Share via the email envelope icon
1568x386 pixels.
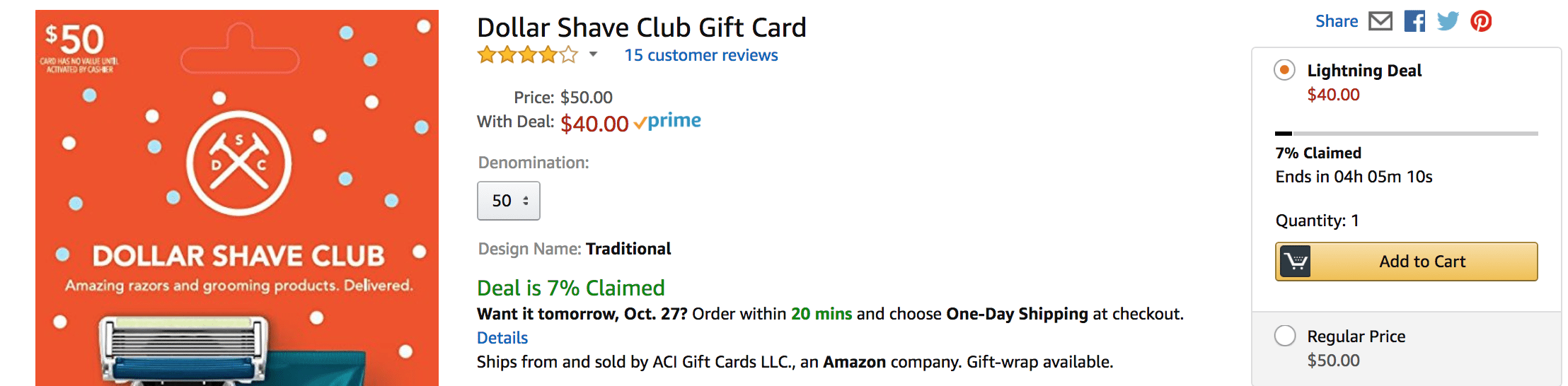(1380, 21)
